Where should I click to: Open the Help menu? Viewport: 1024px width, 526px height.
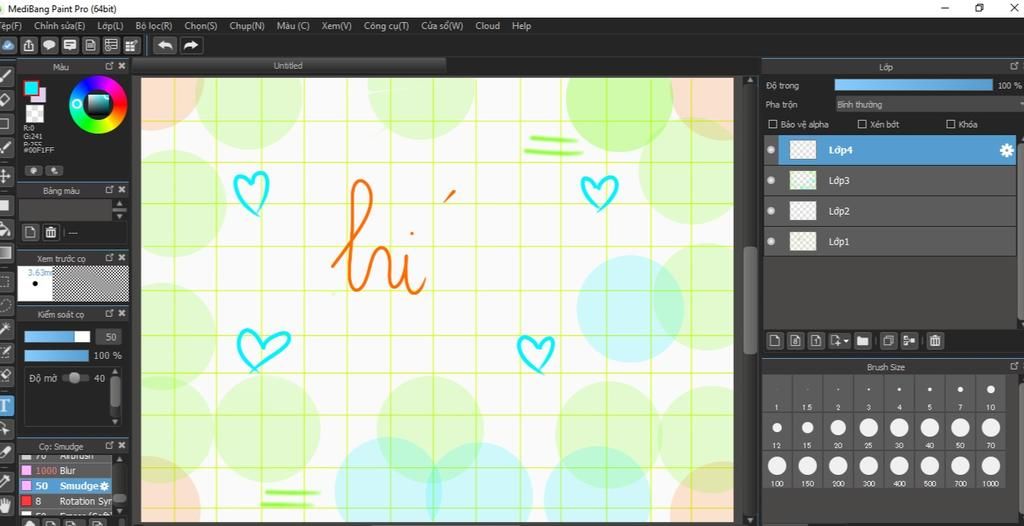coord(522,26)
